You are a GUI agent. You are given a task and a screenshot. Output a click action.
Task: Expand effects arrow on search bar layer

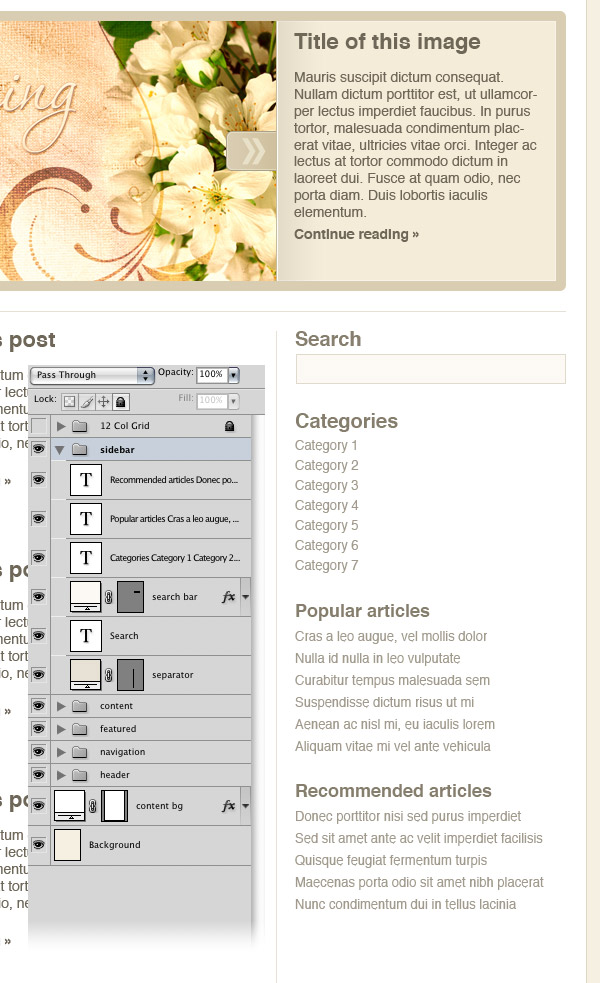click(x=245, y=597)
